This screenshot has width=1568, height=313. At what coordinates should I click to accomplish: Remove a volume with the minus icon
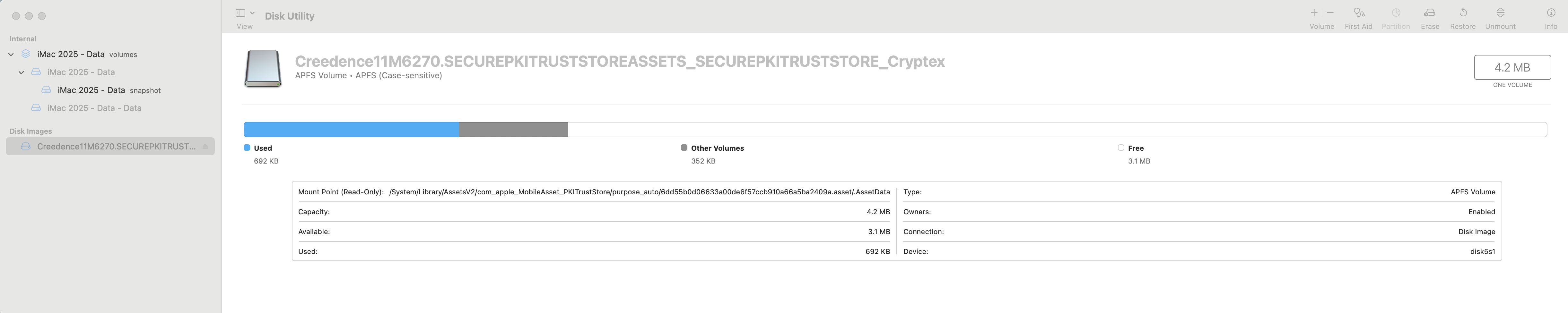[1330, 13]
